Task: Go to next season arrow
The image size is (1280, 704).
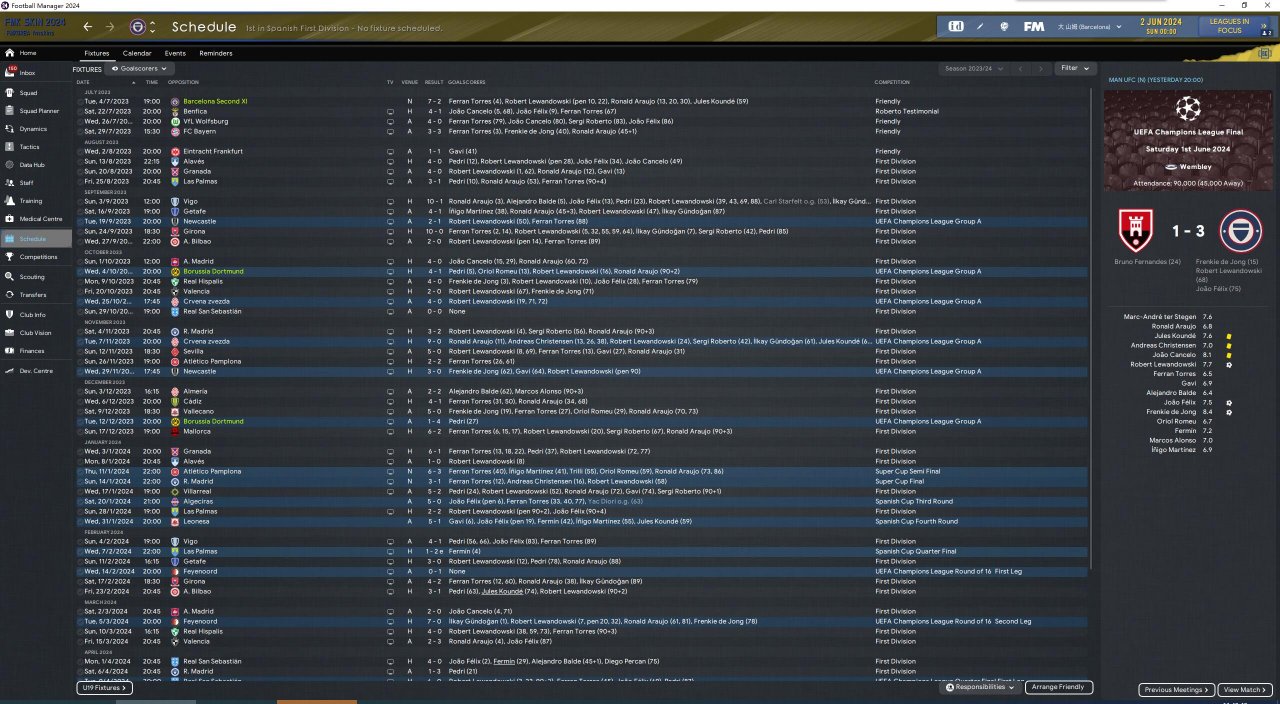Action: 1042,68
